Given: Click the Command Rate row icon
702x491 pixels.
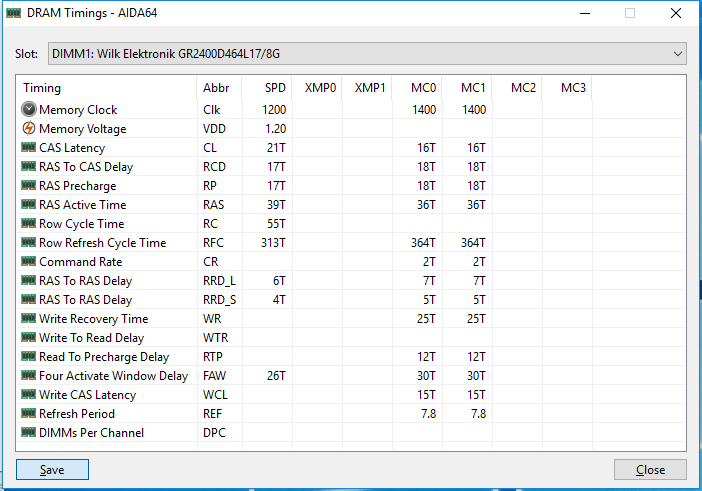Looking at the screenshot, I should click(28, 262).
